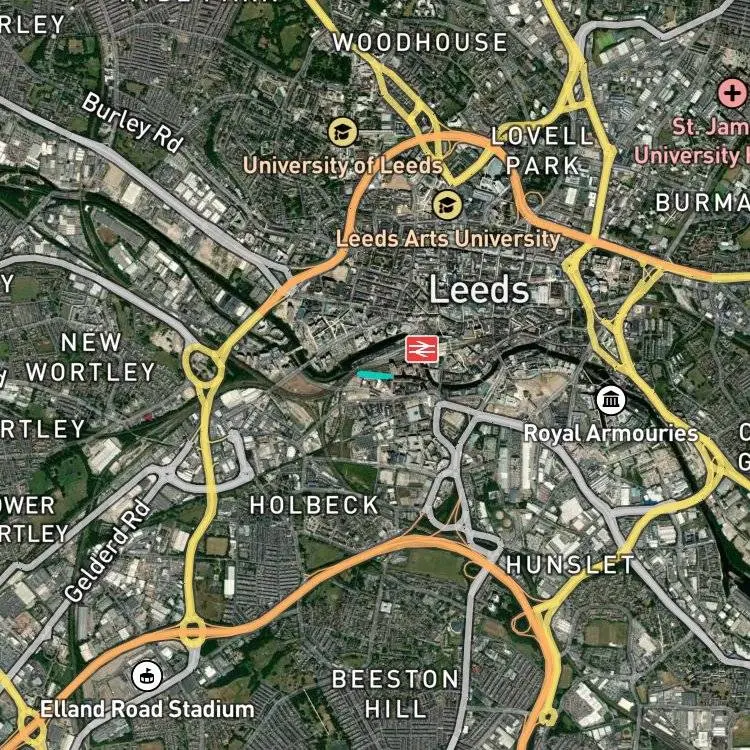The height and width of the screenshot is (750, 750).
Task: Open the Elland Road Stadium label
Action: tap(147, 709)
